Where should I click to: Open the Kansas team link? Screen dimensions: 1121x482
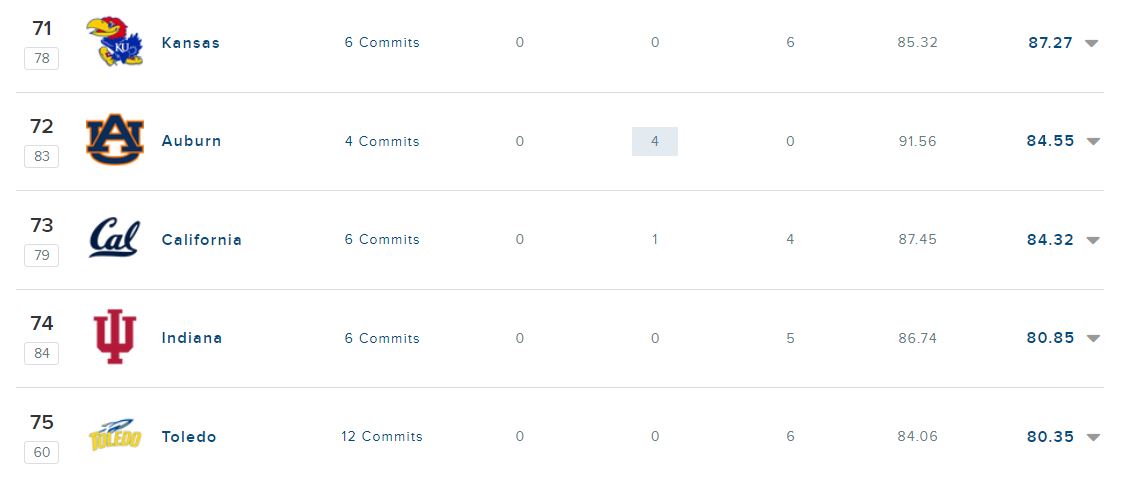click(190, 43)
